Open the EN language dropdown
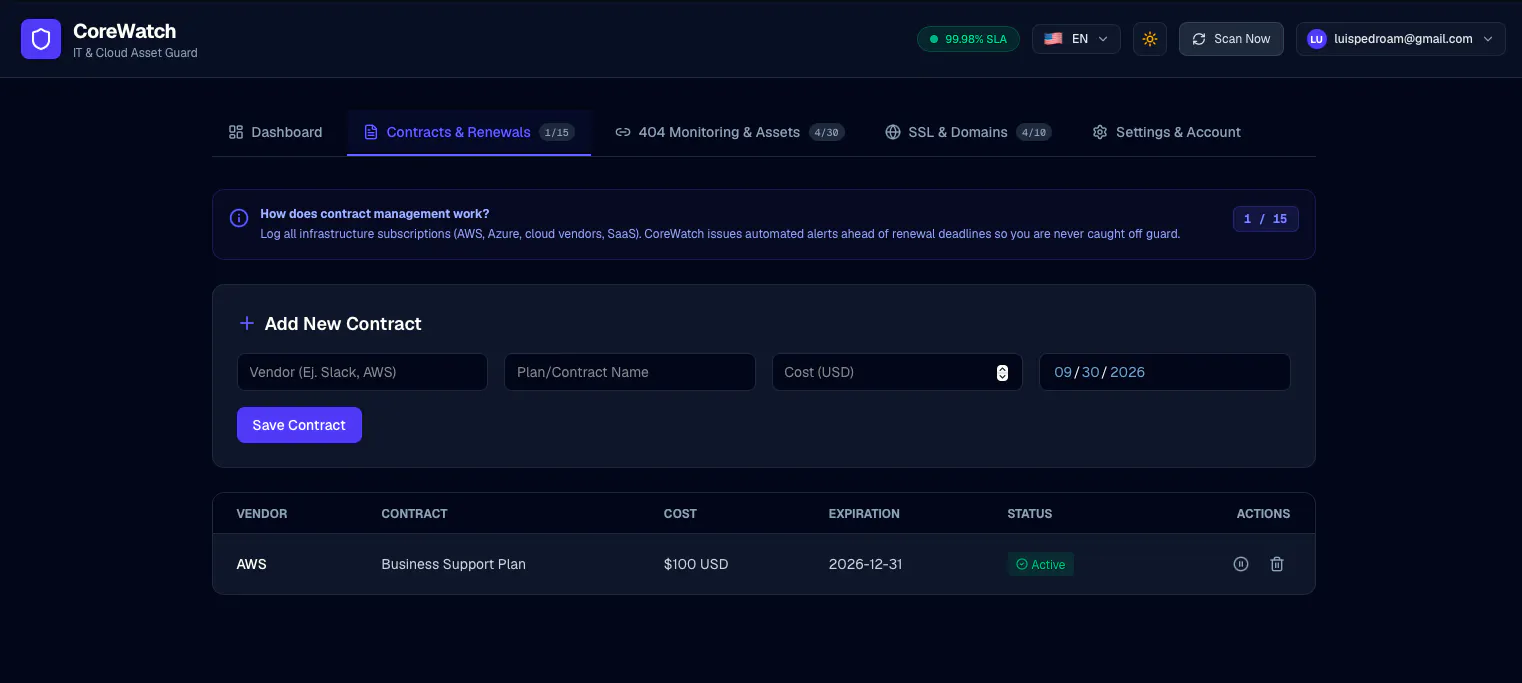The width and height of the screenshot is (1522, 683). [x=1076, y=39]
